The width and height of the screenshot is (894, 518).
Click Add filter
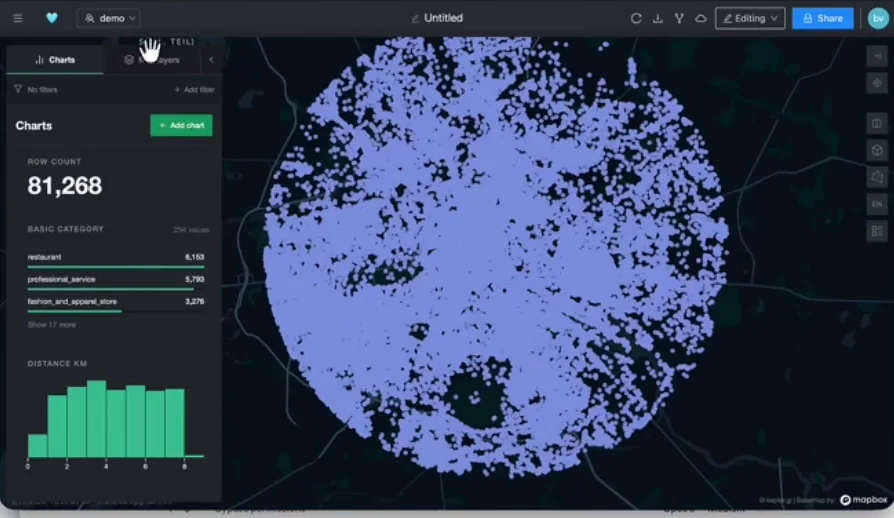(194, 89)
